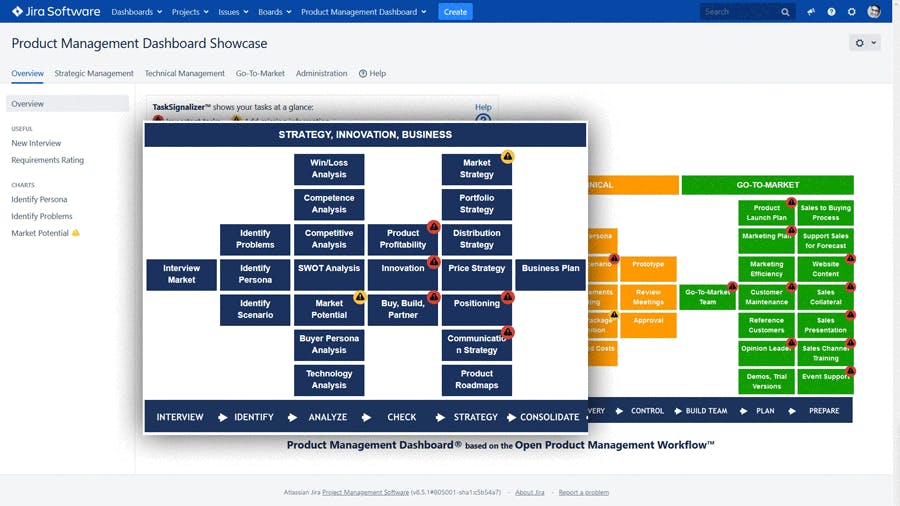Click the TaskSignalizer Help link
This screenshot has height=506, width=900.
coord(483,107)
